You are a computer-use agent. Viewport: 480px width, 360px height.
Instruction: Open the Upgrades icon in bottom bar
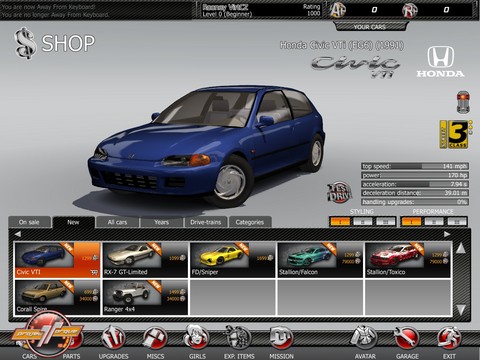(113, 337)
